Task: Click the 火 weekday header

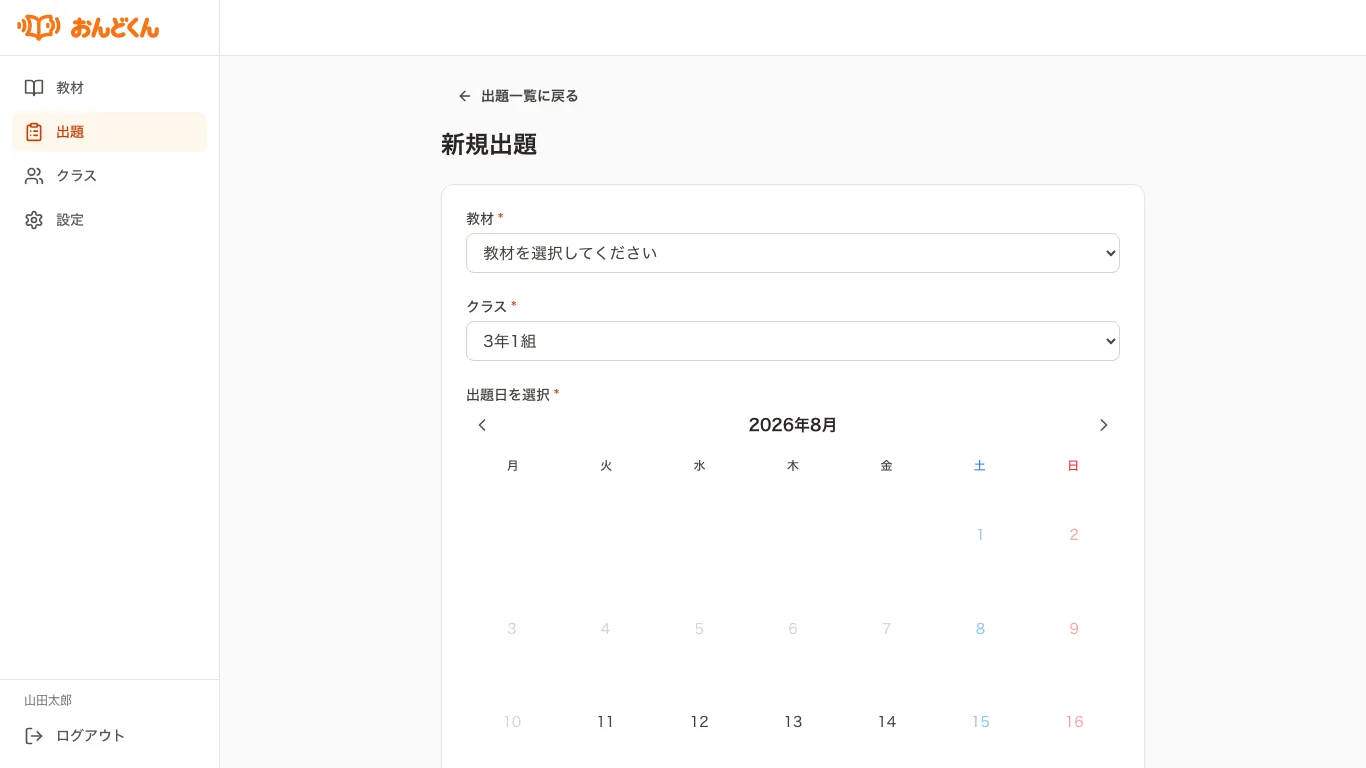Action: click(606, 466)
